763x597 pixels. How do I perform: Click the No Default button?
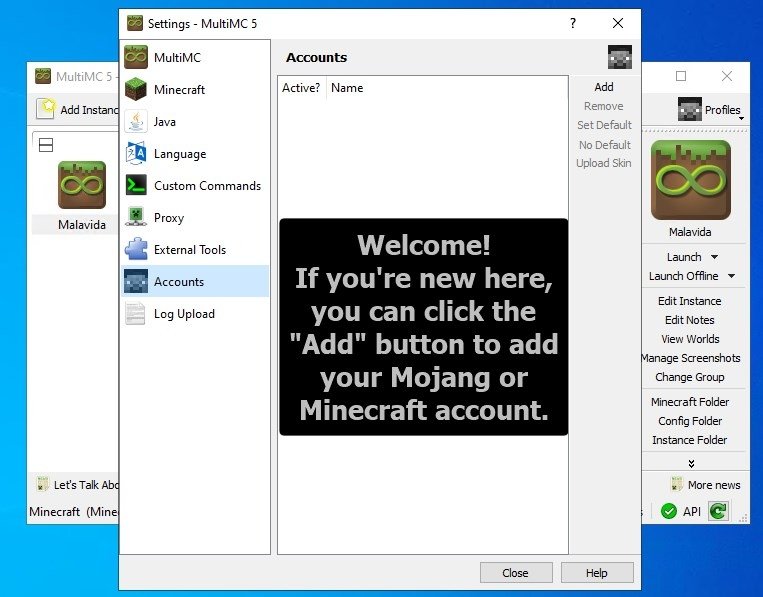[x=604, y=145]
